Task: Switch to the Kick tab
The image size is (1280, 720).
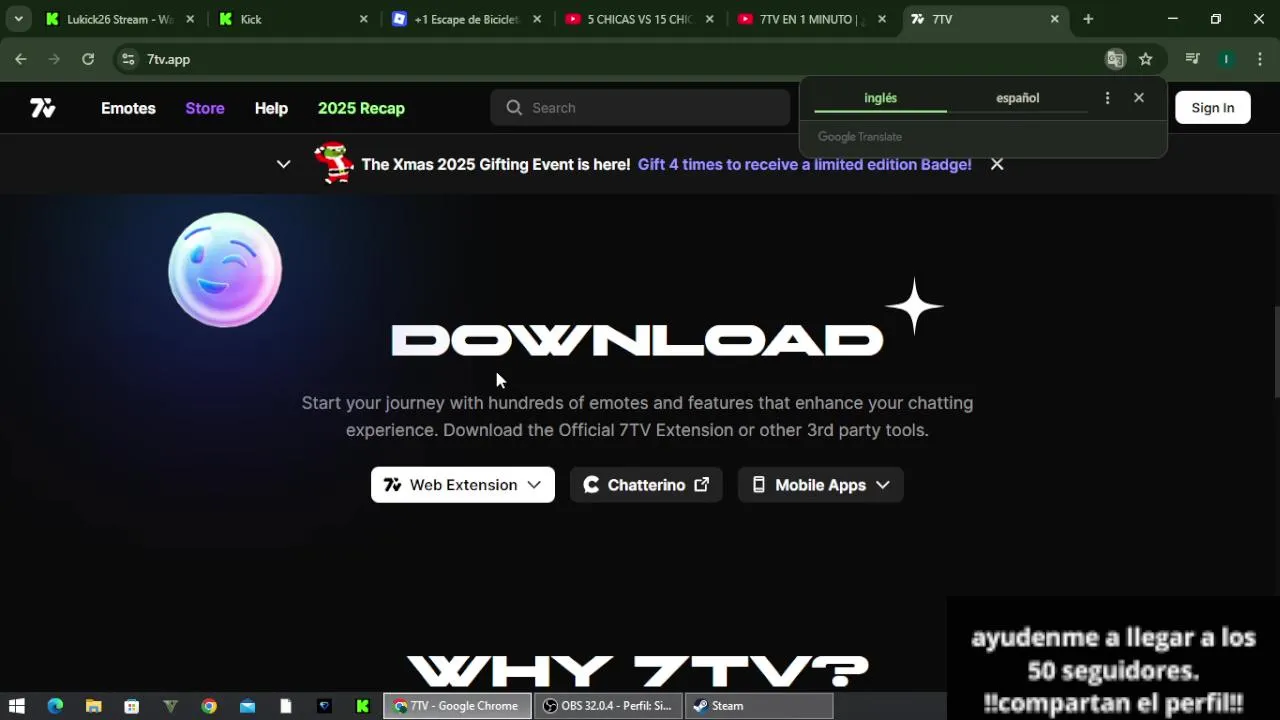Action: 293,19
